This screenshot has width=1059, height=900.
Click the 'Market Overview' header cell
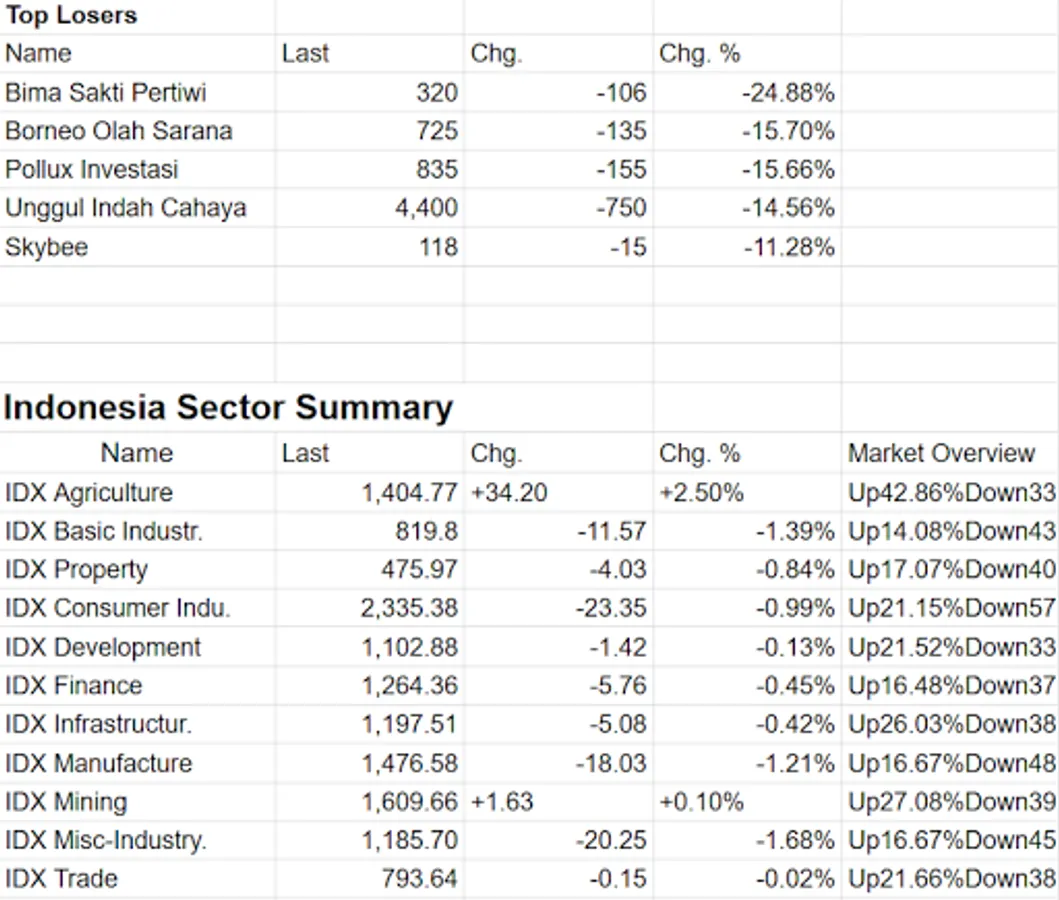941,453
